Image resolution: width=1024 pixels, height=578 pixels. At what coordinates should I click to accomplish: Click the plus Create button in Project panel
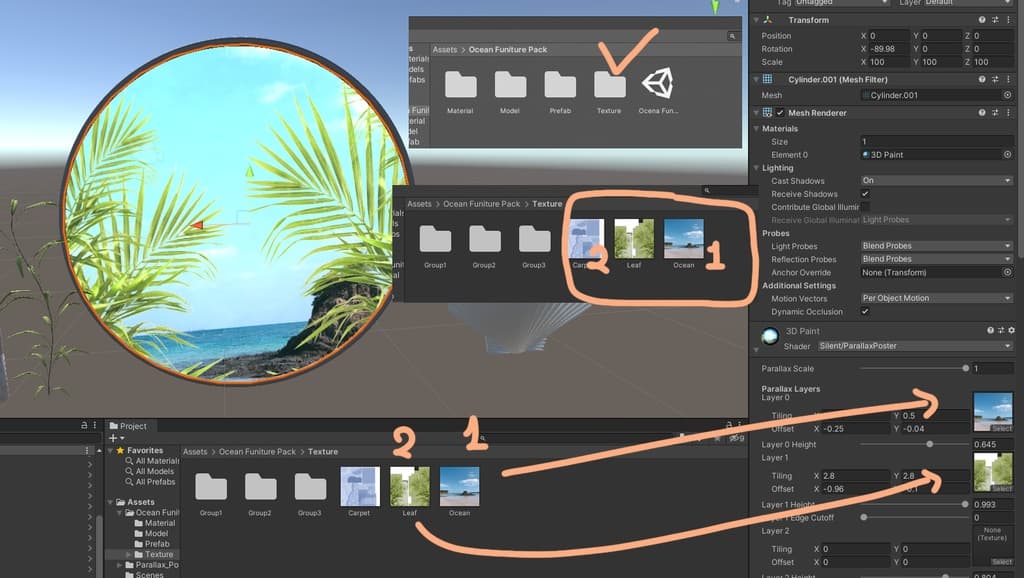click(x=114, y=438)
